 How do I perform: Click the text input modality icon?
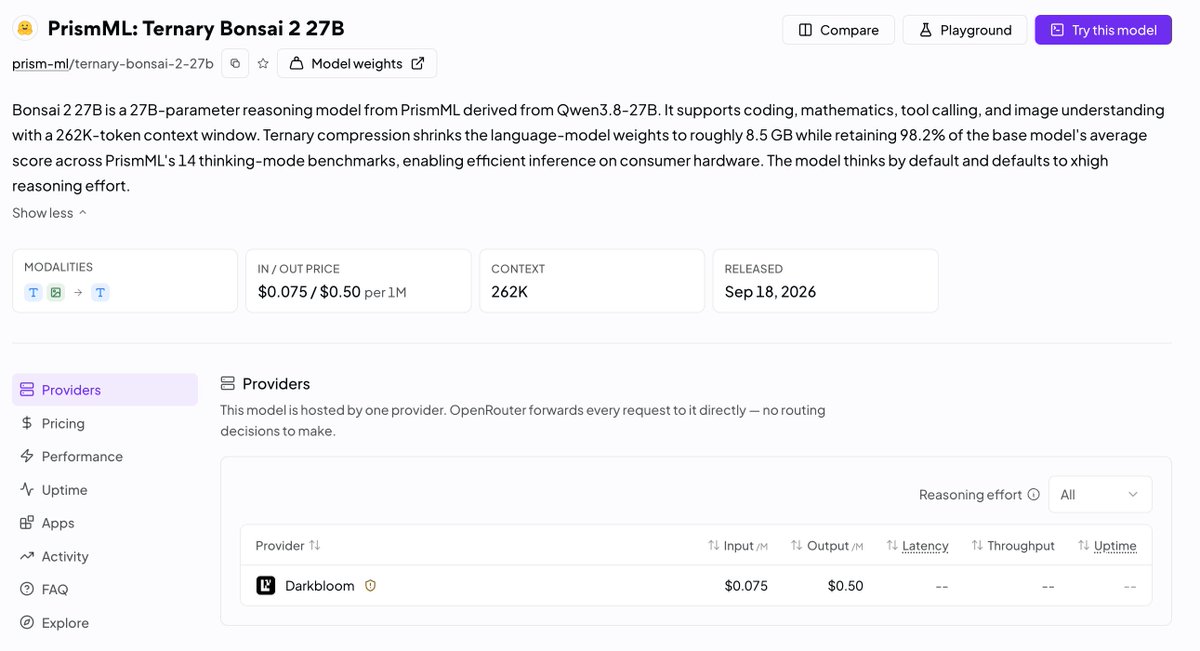coord(32,293)
